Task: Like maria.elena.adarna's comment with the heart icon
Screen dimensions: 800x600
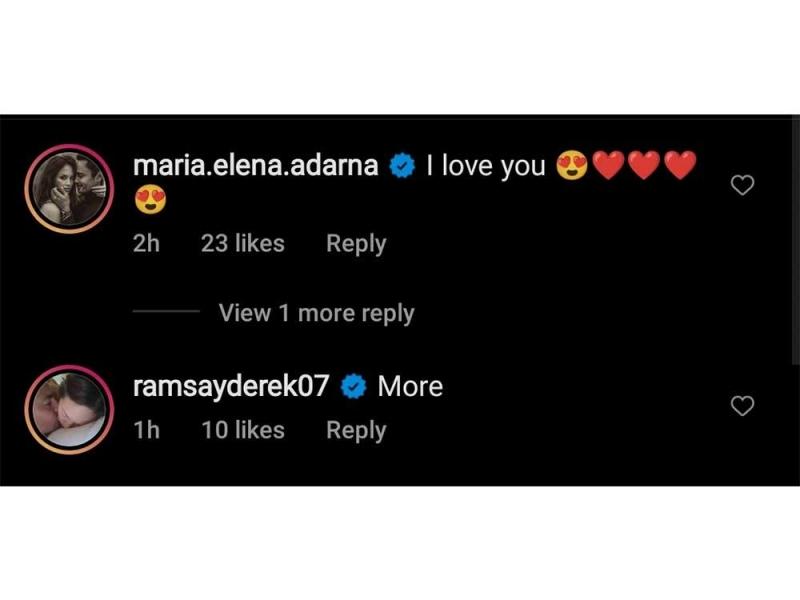Action: pos(742,185)
